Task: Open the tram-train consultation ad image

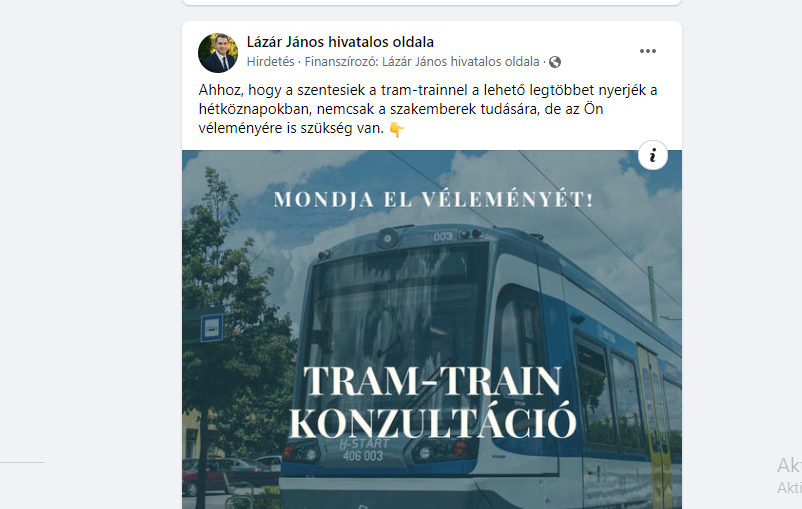Action: click(x=432, y=329)
